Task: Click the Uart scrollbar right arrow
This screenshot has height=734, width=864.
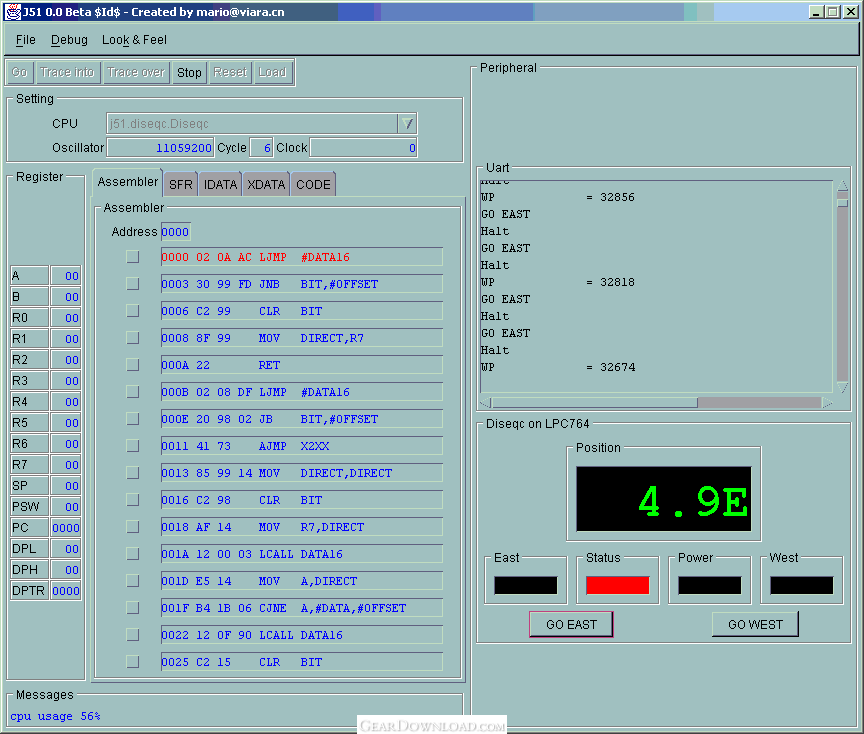Action: point(827,403)
